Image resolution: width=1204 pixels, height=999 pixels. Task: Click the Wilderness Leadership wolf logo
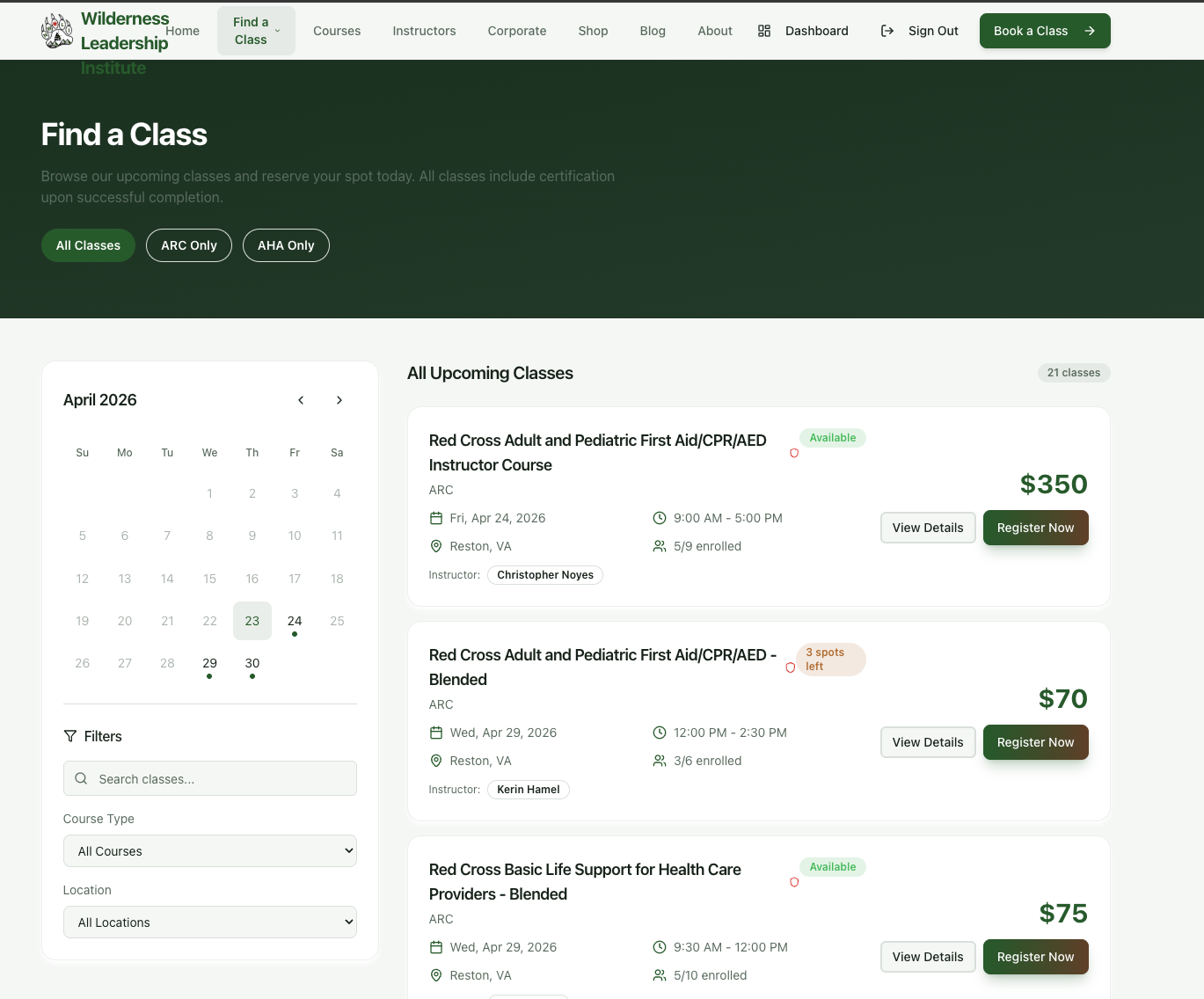(56, 30)
